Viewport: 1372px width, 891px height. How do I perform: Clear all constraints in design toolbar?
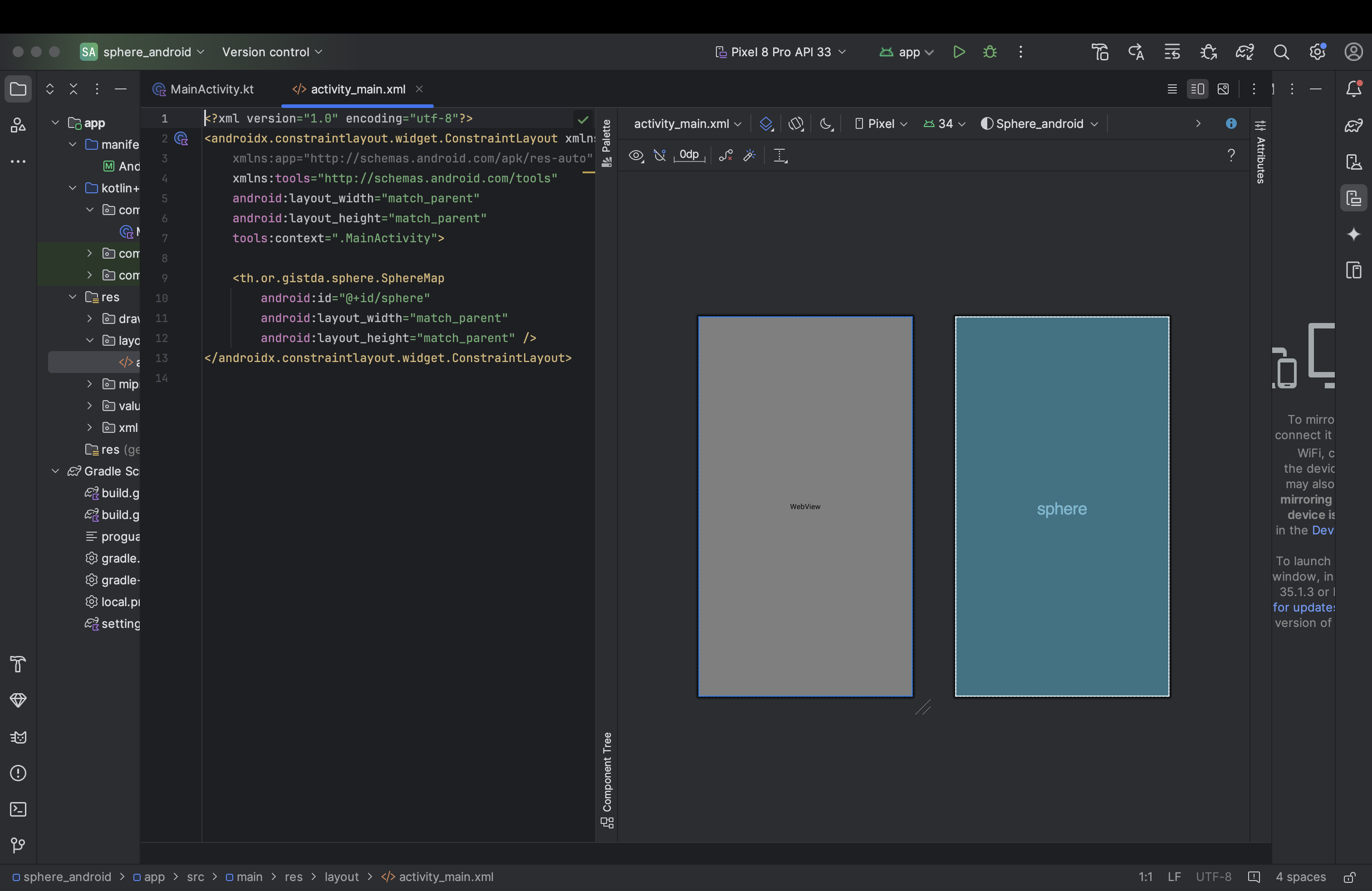(725, 155)
